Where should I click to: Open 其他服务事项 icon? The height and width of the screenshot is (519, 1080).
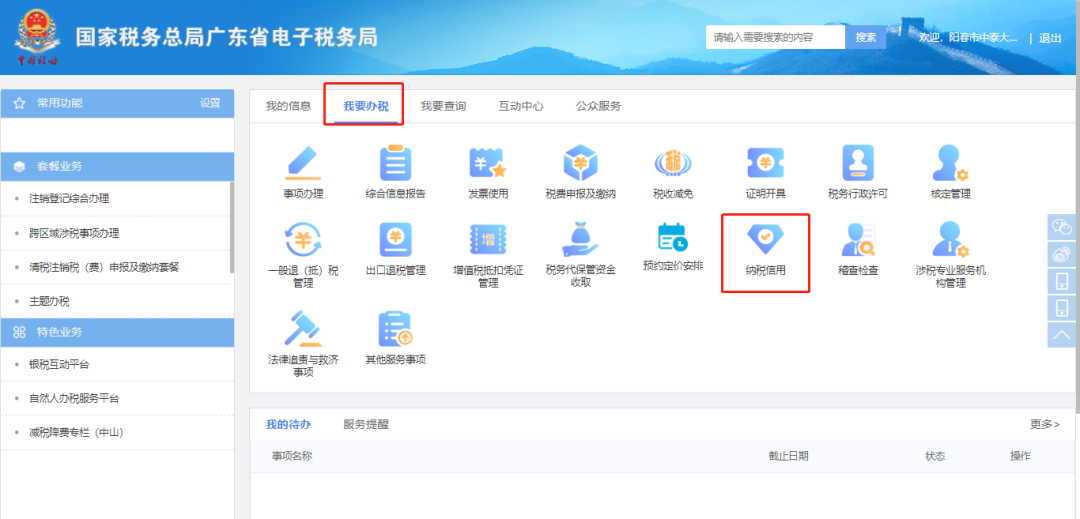coord(395,328)
